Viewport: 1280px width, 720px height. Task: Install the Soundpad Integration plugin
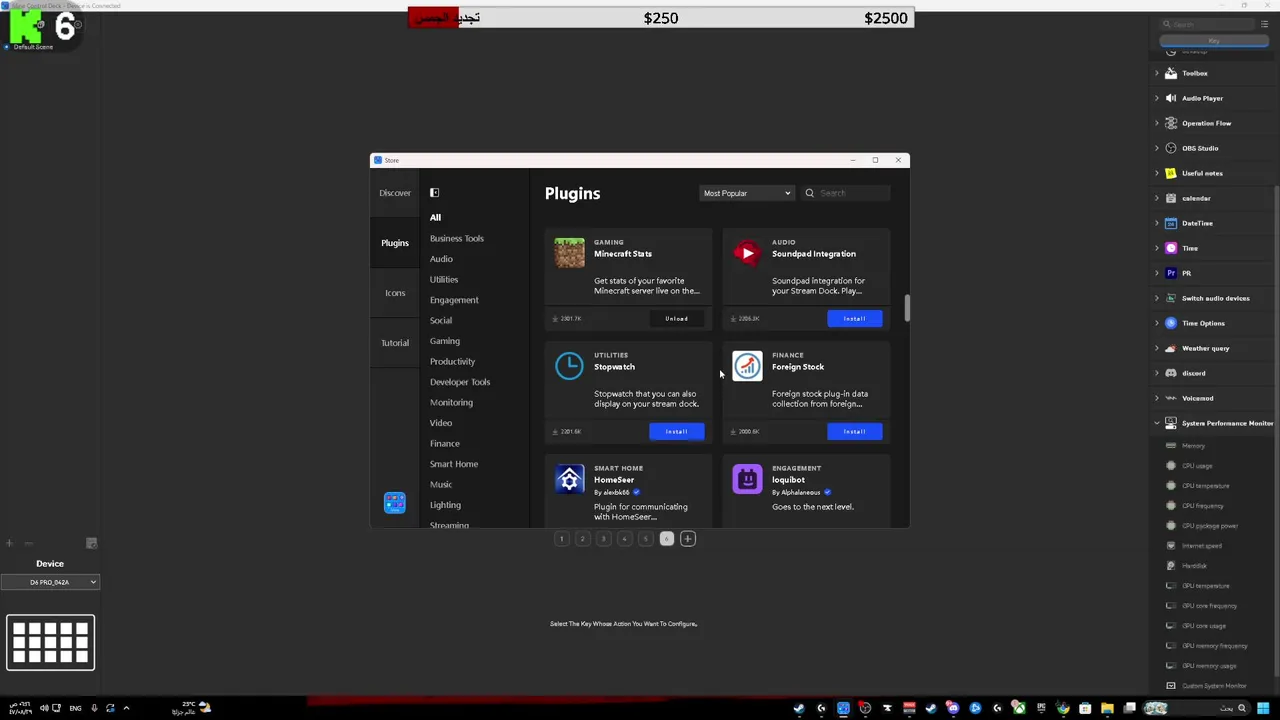click(x=854, y=318)
